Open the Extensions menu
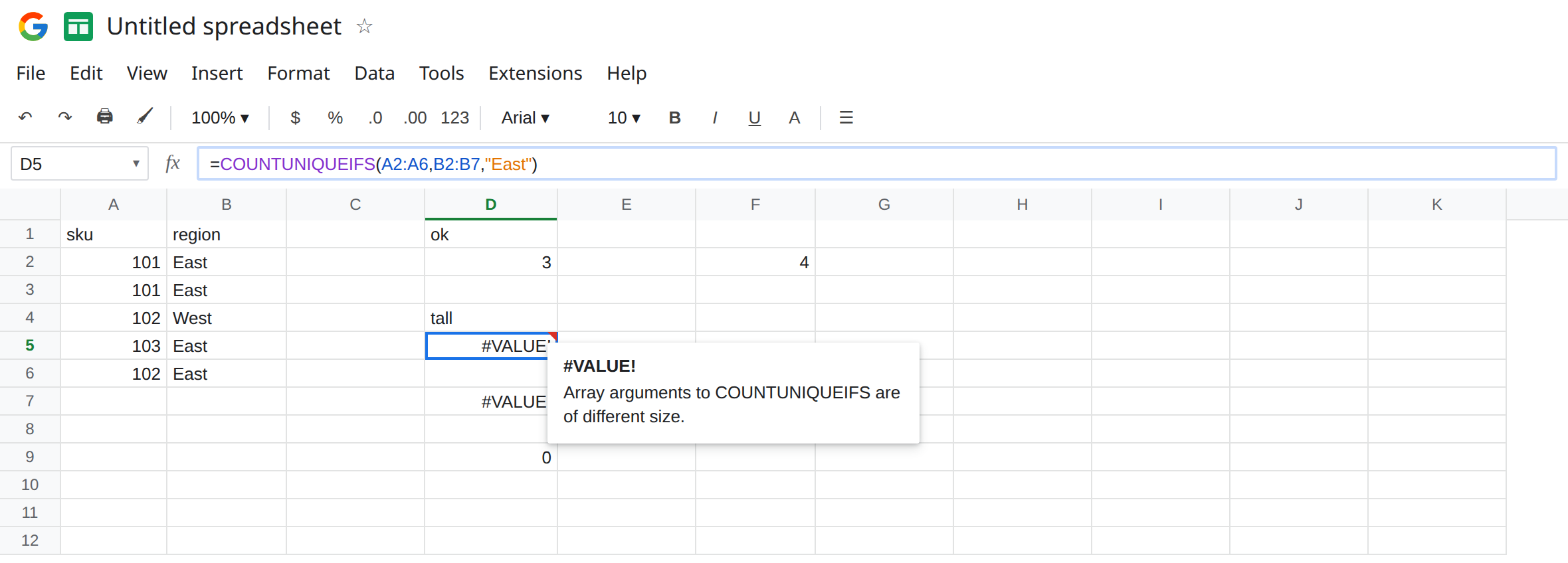 click(x=535, y=73)
